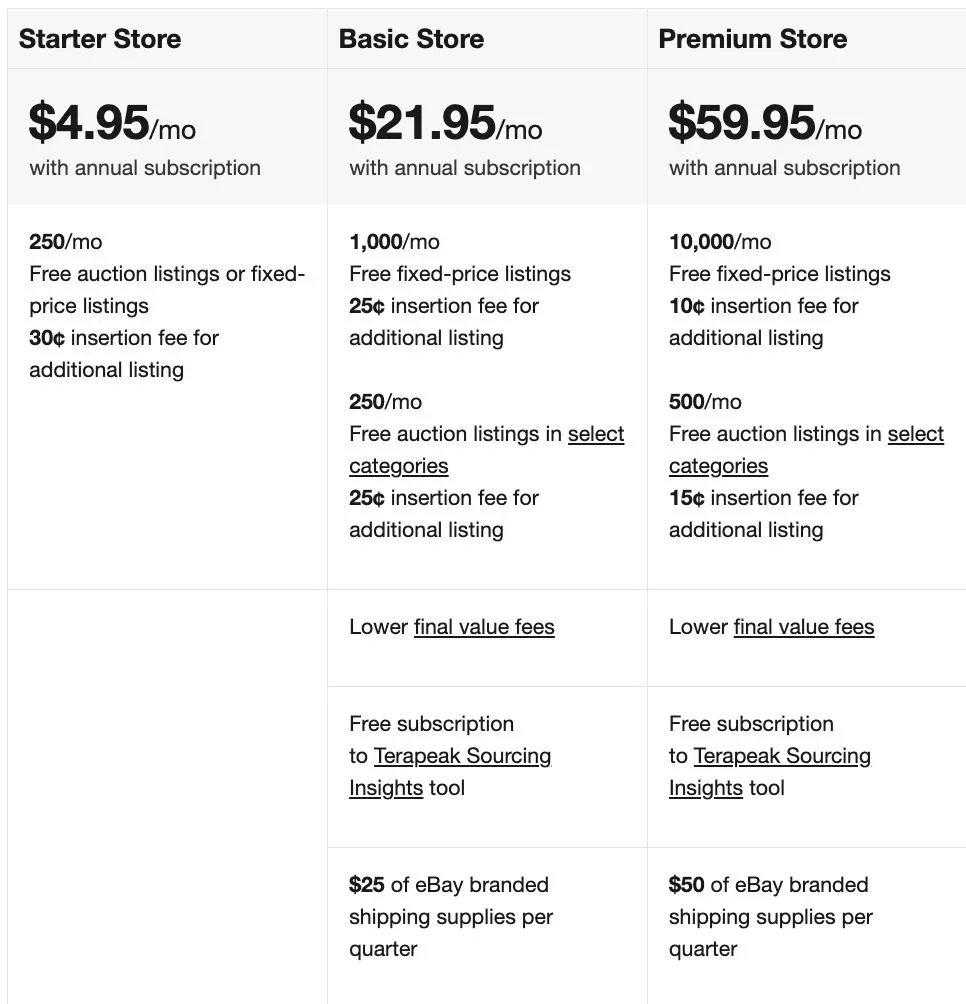Click the 10,000/mo fixed-price listings amount

pos(720,242)
